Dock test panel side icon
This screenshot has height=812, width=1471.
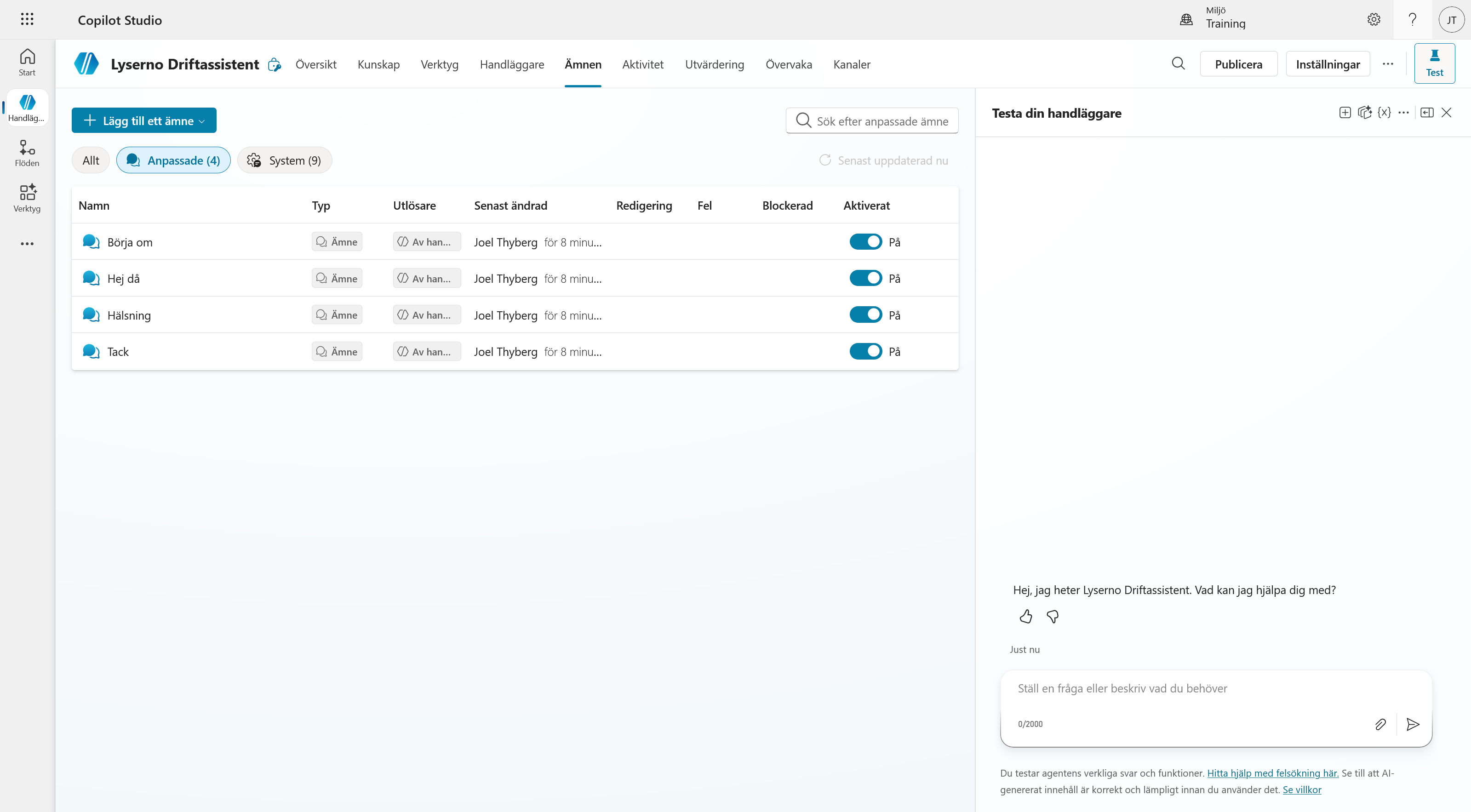(1426, 113)
